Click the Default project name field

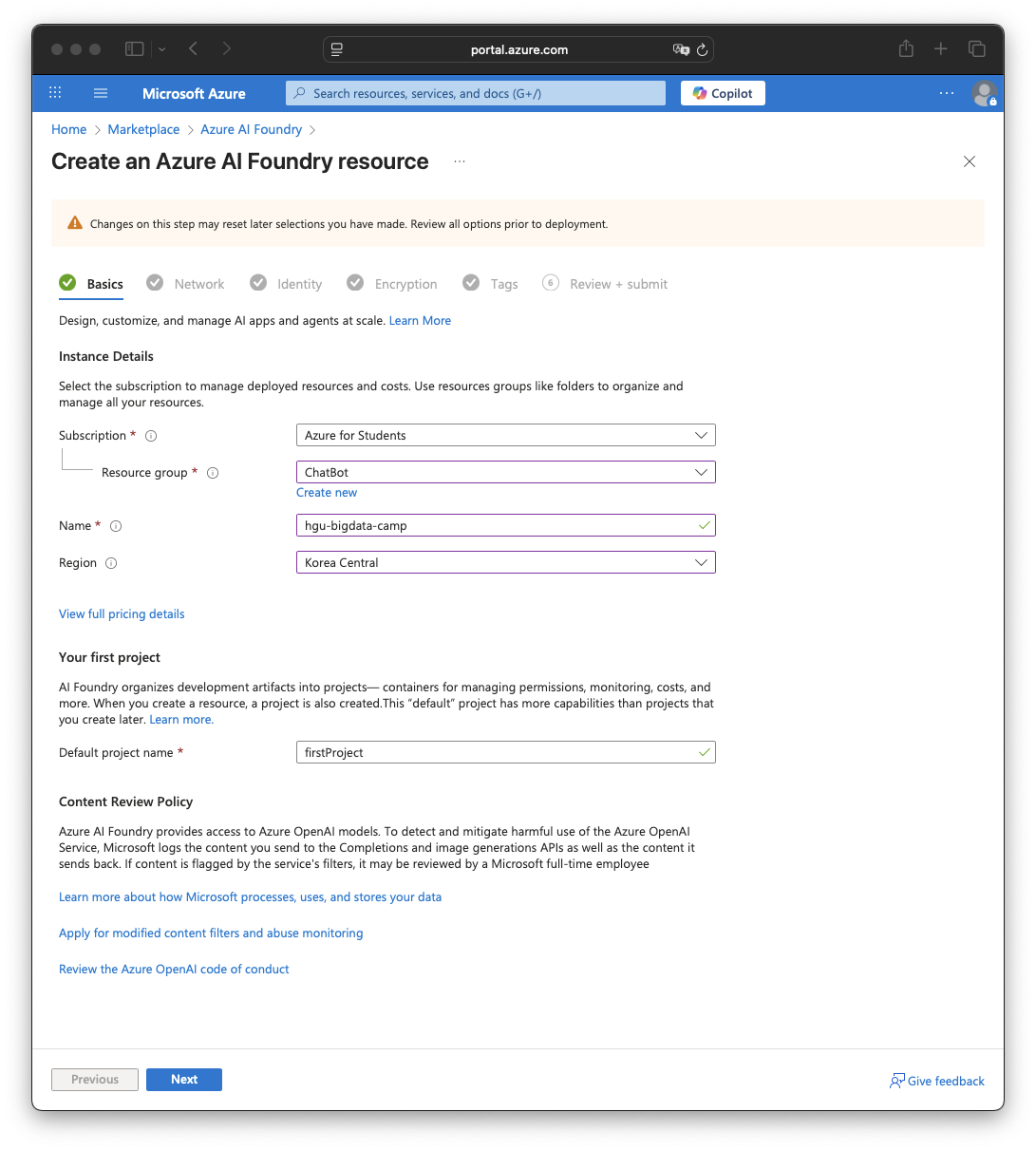click(506, 752)
